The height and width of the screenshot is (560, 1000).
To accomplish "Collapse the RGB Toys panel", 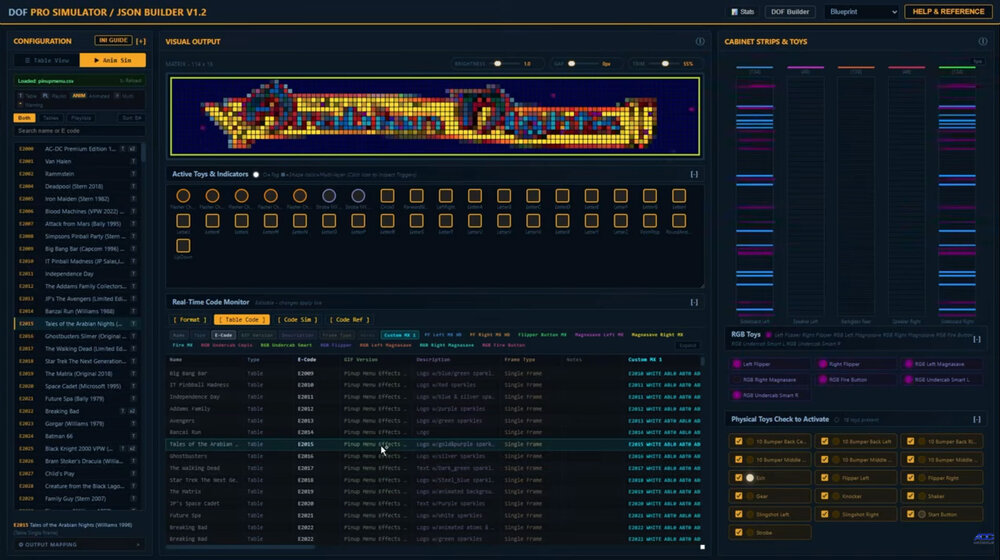I will [976, 339].
